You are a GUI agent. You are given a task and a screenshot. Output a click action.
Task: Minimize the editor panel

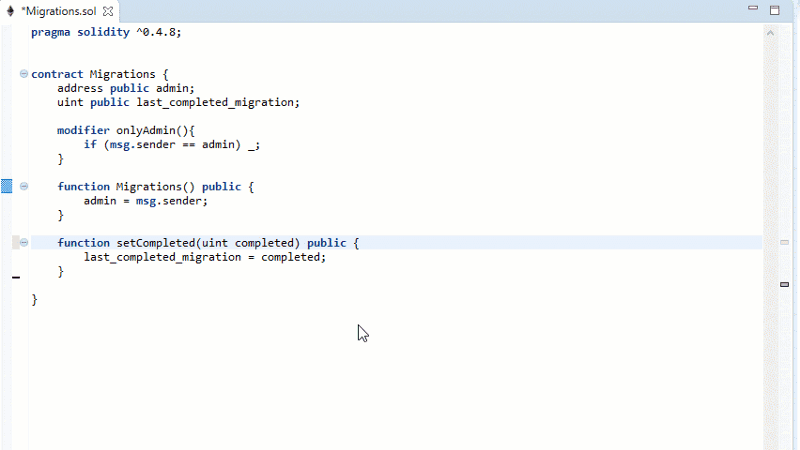753,9
